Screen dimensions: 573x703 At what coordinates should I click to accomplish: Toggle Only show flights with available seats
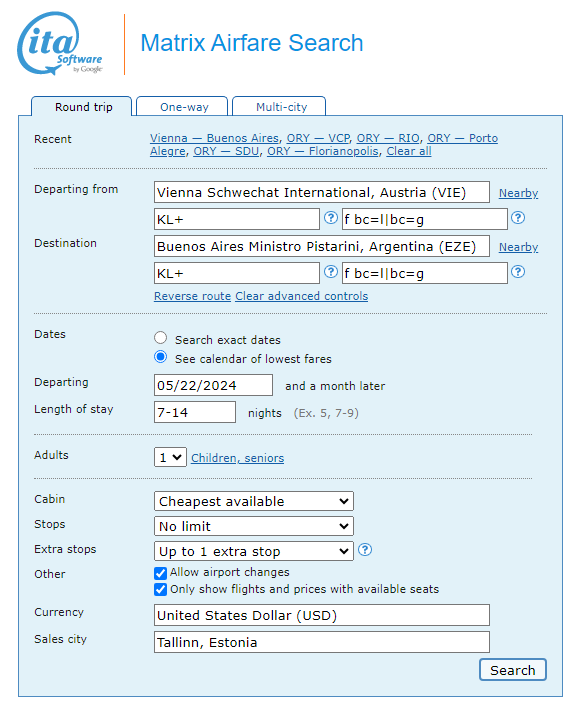161,590
